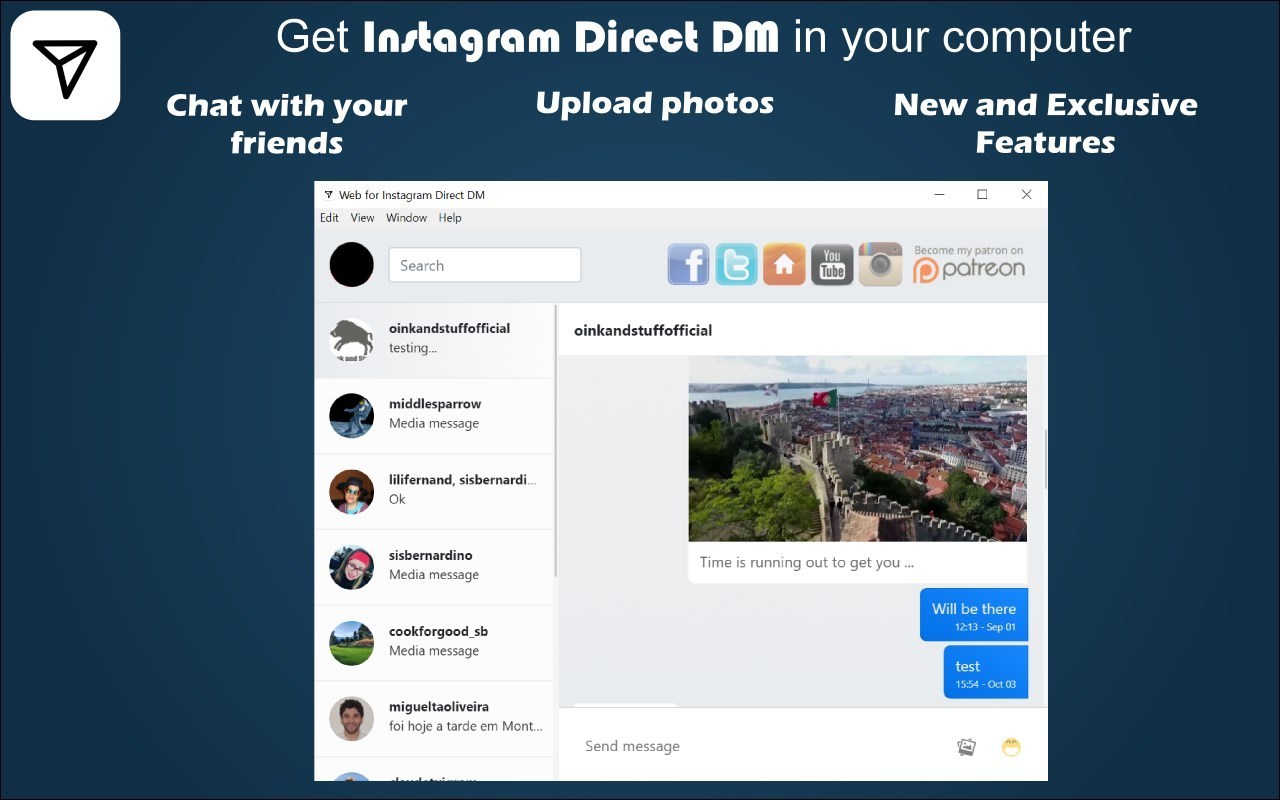Open the Instagram camera icon
This screenshot has height=800, width=1280.
[x=880, y=265]
